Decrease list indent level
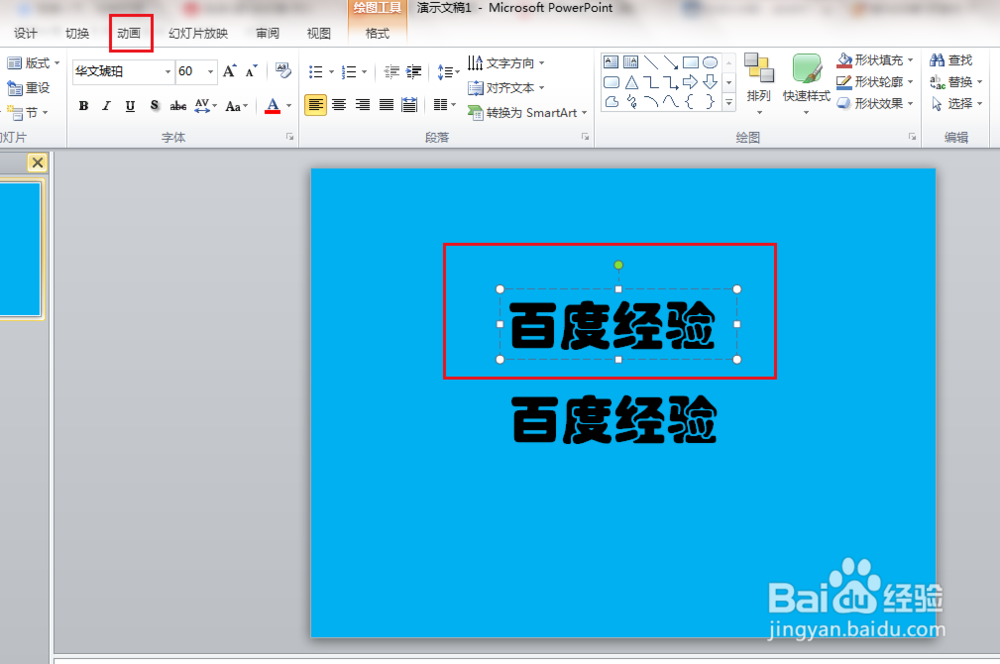Viewport: 1000px width, 664px height. click(392, 72)
